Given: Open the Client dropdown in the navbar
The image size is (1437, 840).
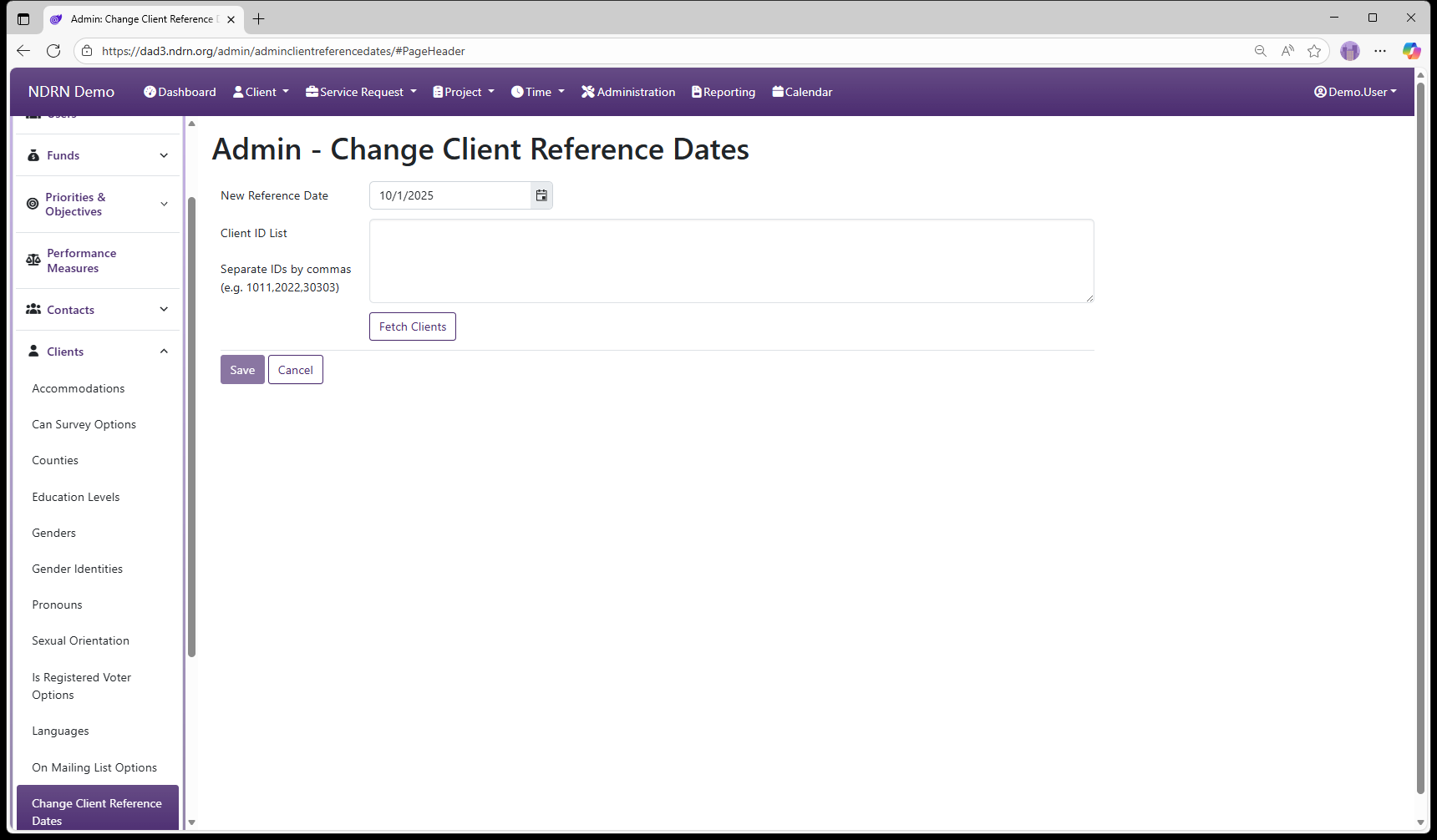Looking at the screenshot, I should pos(261,92).
